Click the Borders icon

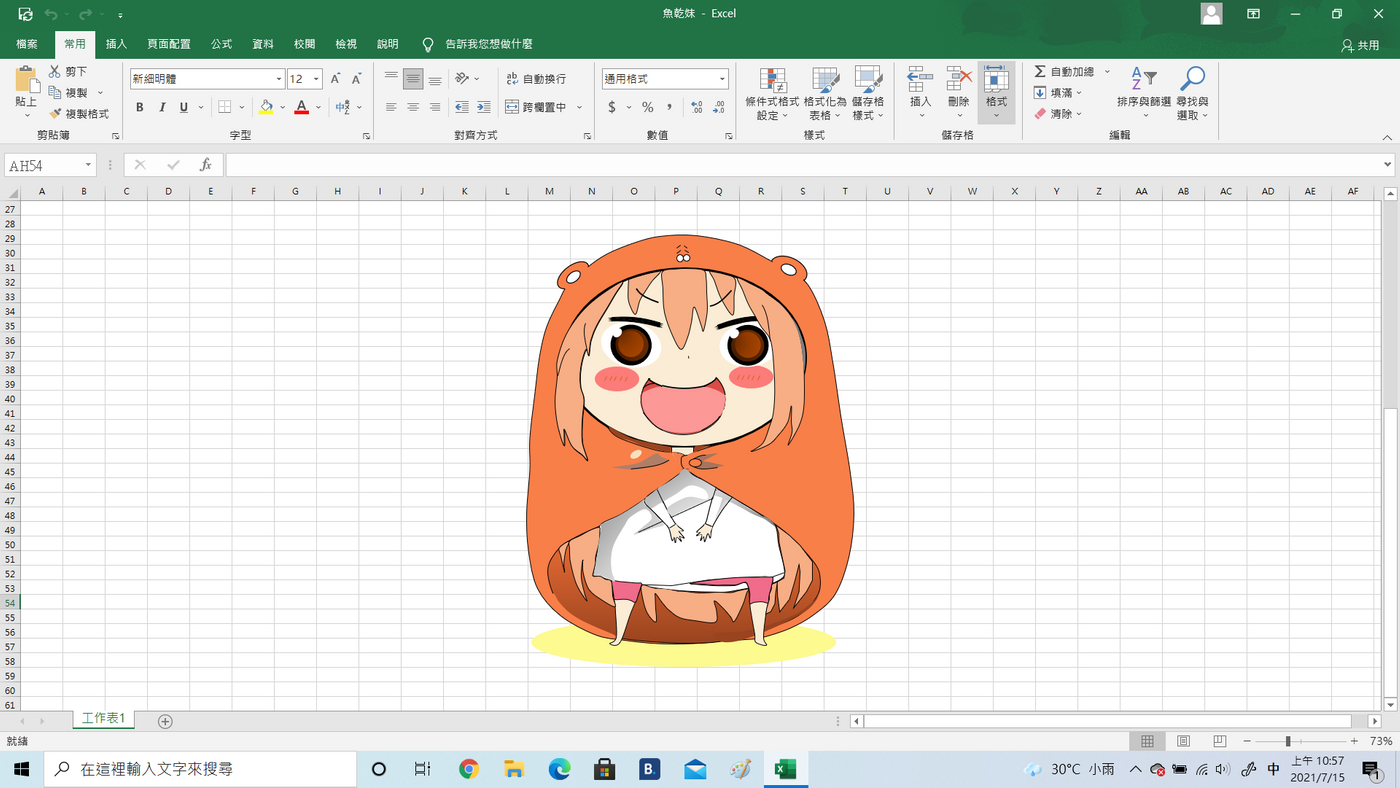(x=225, y=107)
